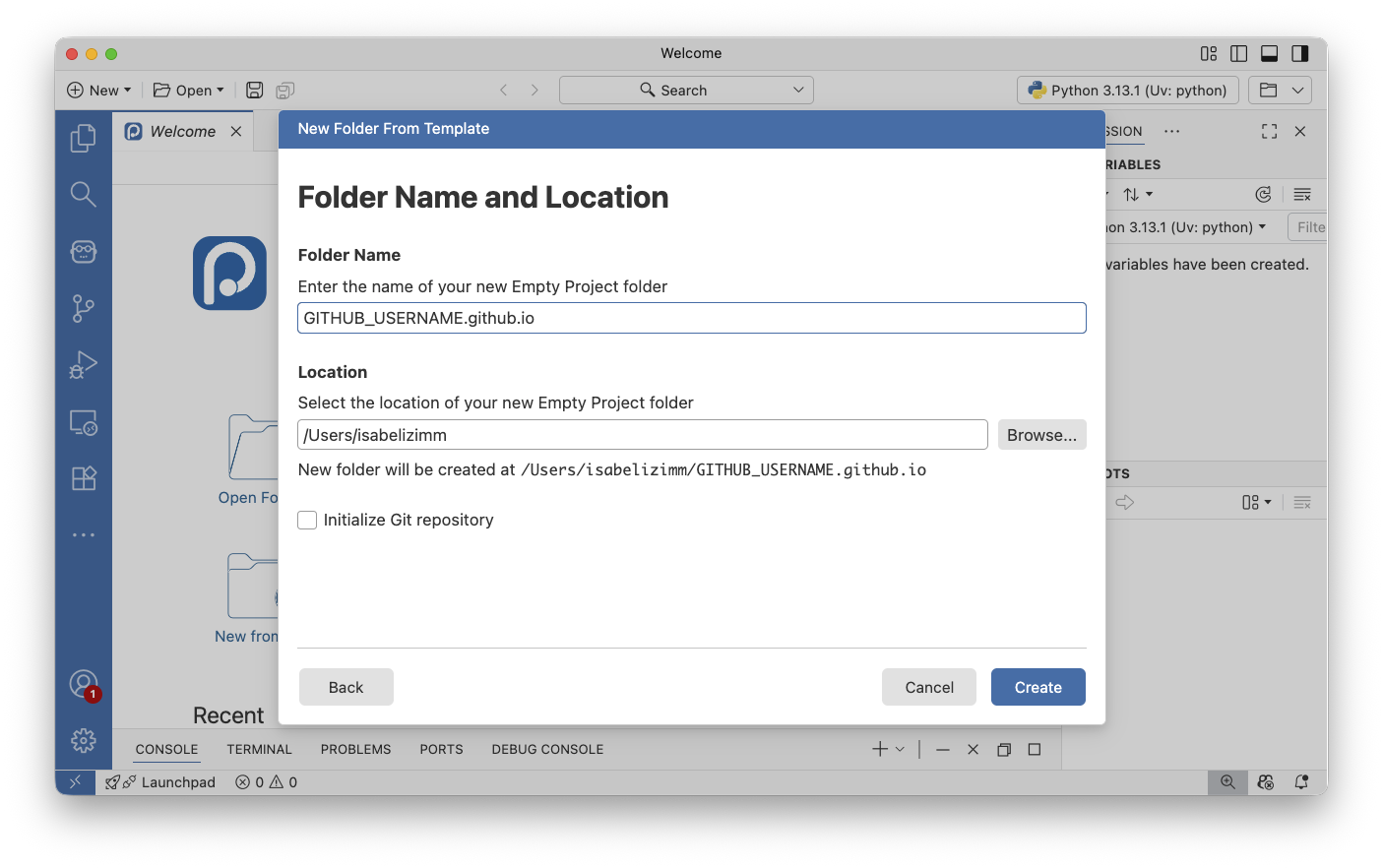Click the refresh variables icon

[1263, 195]
